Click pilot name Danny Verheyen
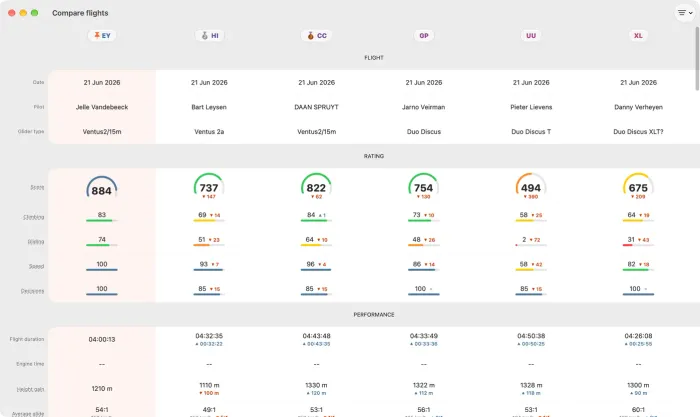The image size is (700, 417). pos(638,107)
